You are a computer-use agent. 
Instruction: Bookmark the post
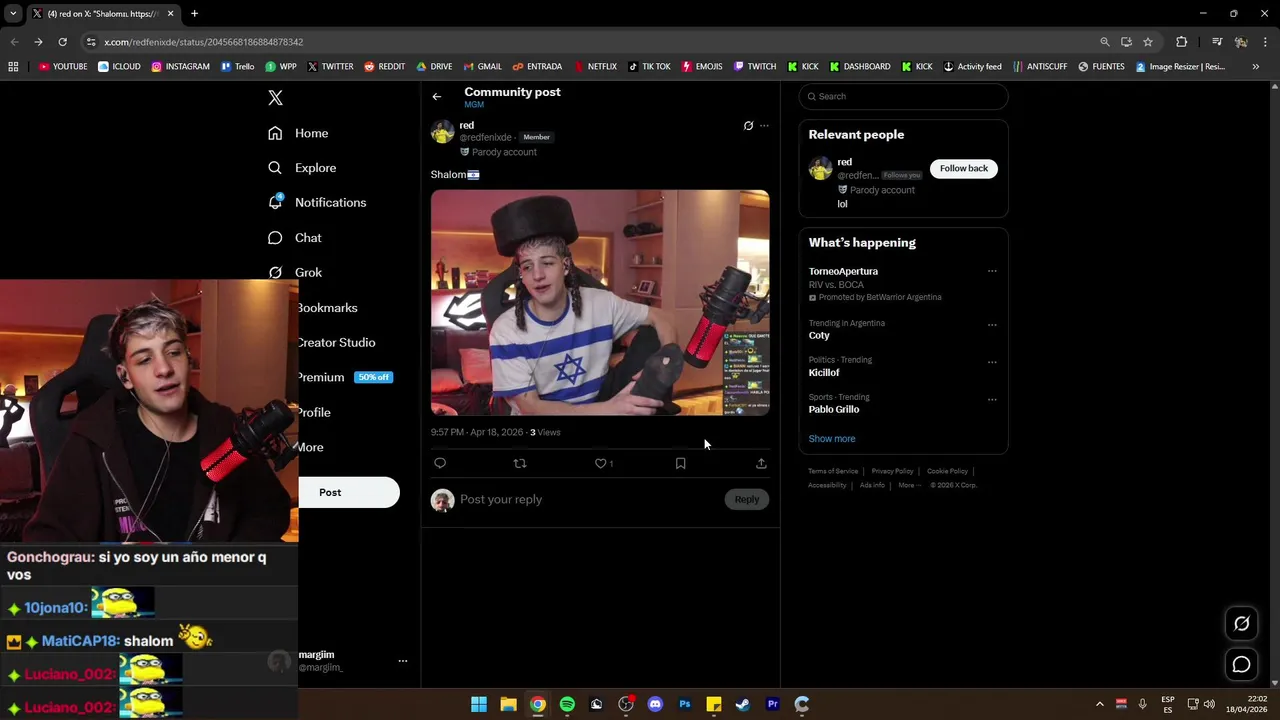click(681, 463)
